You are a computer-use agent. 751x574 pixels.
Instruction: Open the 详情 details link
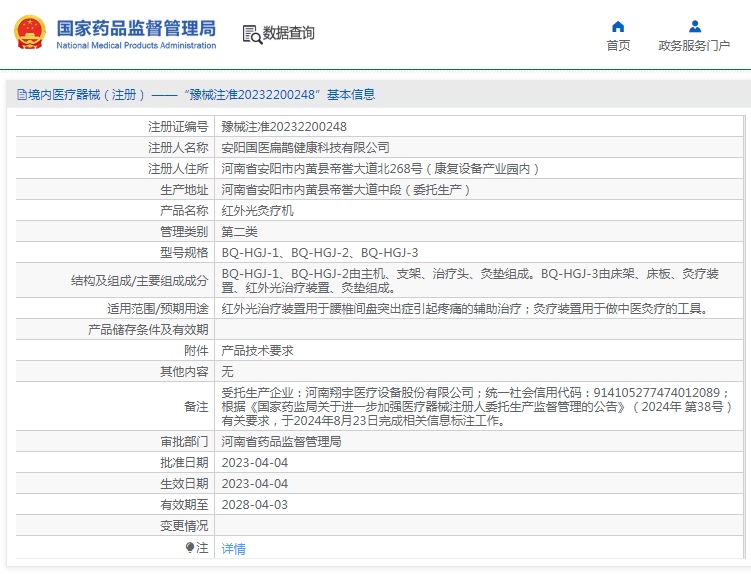[x=233, y=549]
